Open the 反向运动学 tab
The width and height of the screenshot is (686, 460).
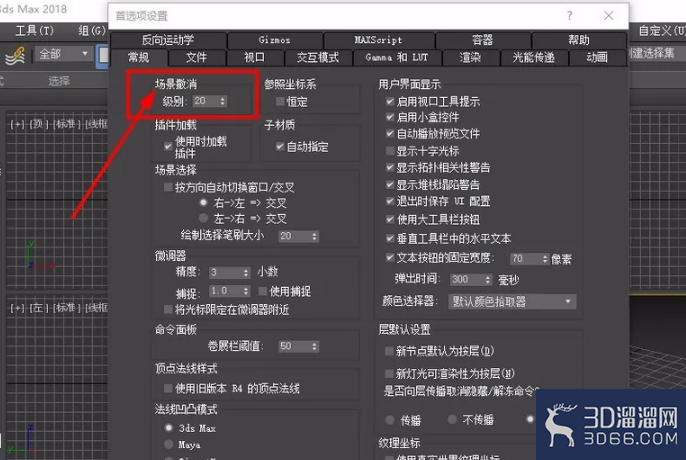[x=168, y=40]
